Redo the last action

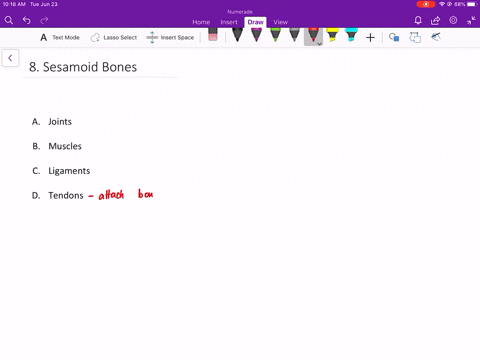click(44, 21)
